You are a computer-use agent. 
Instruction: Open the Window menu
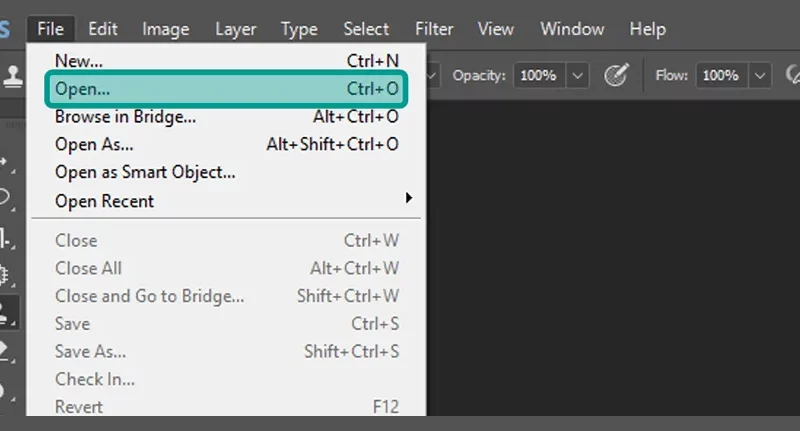(x=572, y=29)
